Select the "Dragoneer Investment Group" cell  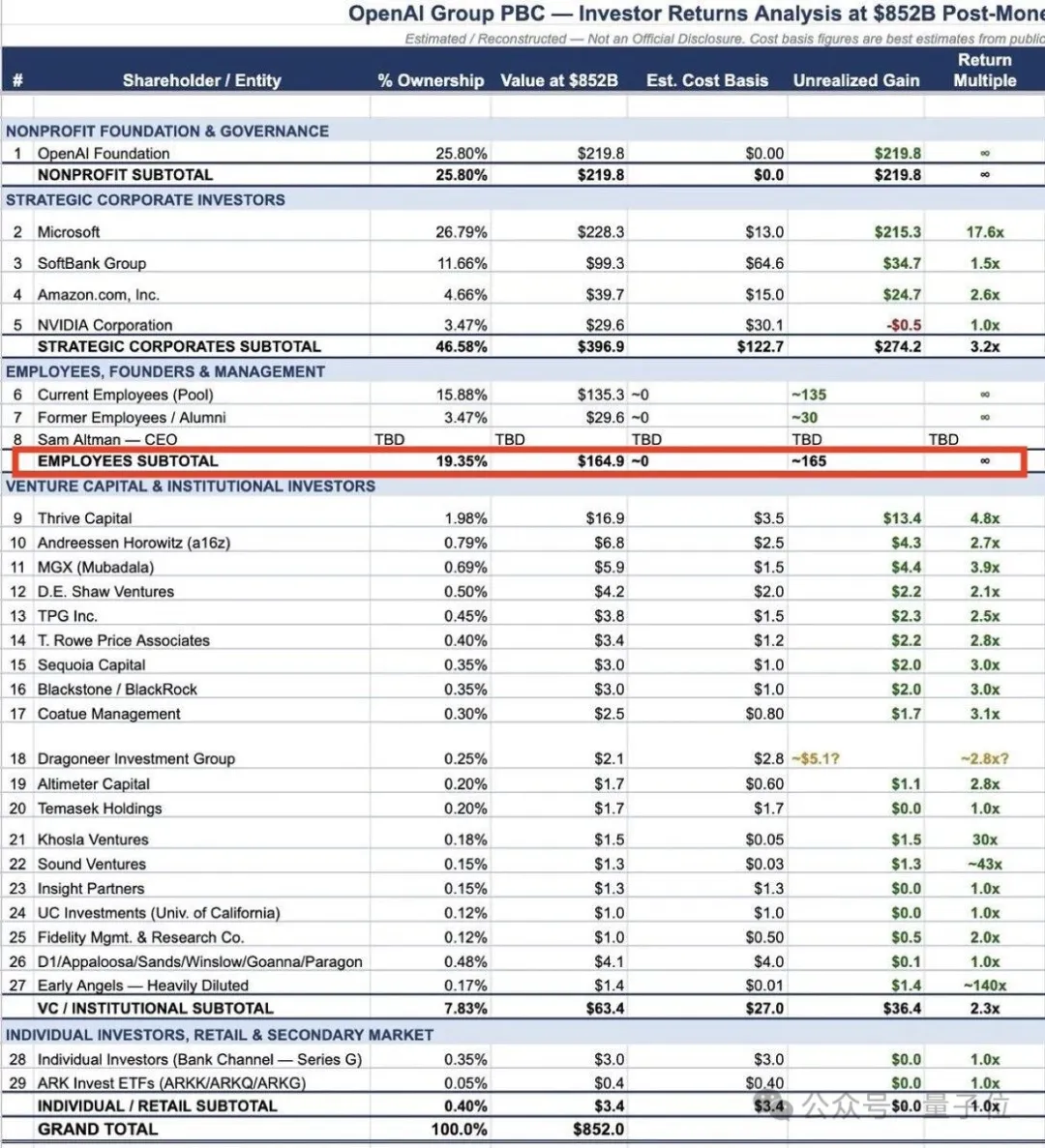pos(136,759)
